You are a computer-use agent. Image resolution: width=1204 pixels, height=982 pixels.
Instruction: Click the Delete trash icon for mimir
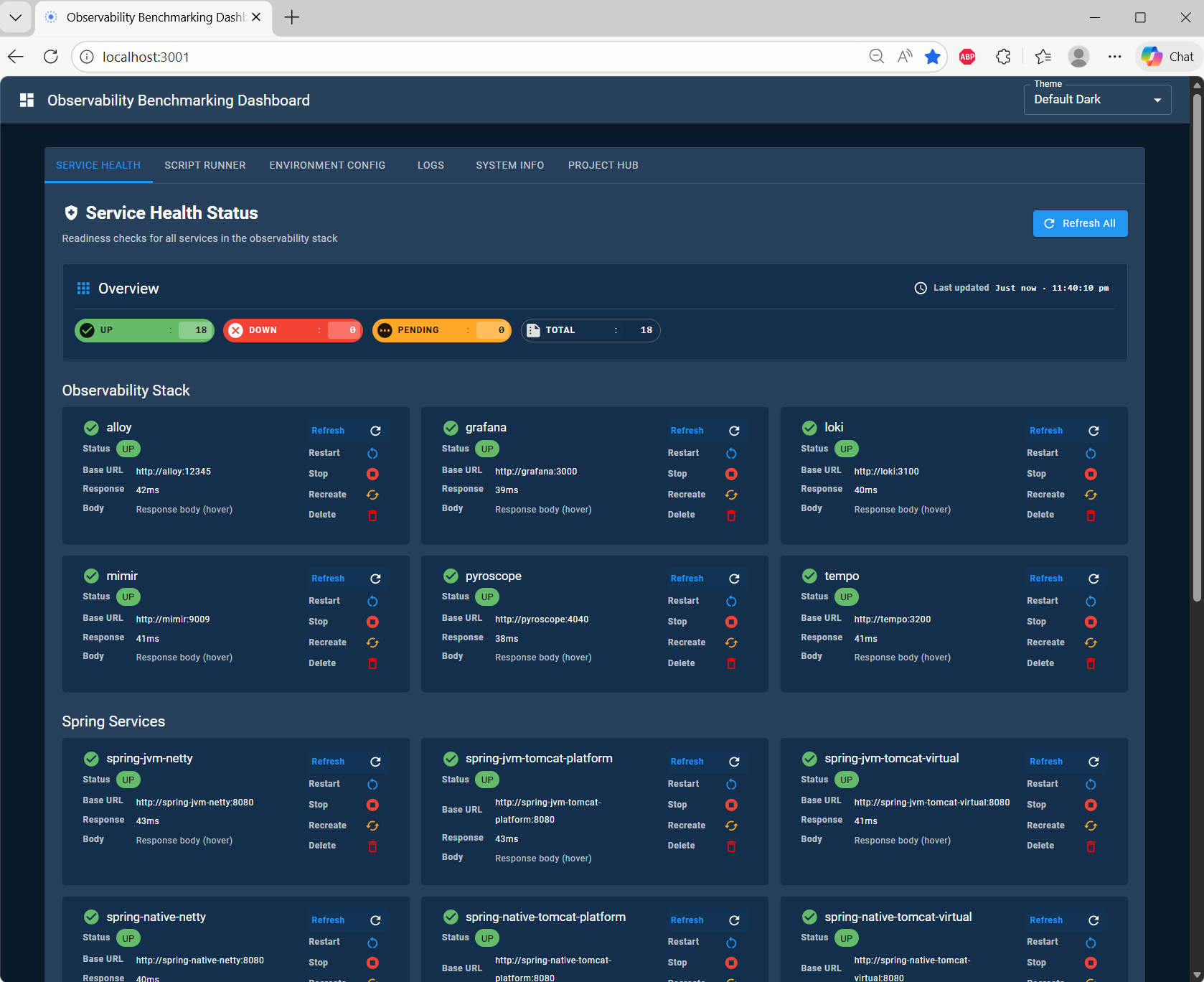click(x=372, y=663)
